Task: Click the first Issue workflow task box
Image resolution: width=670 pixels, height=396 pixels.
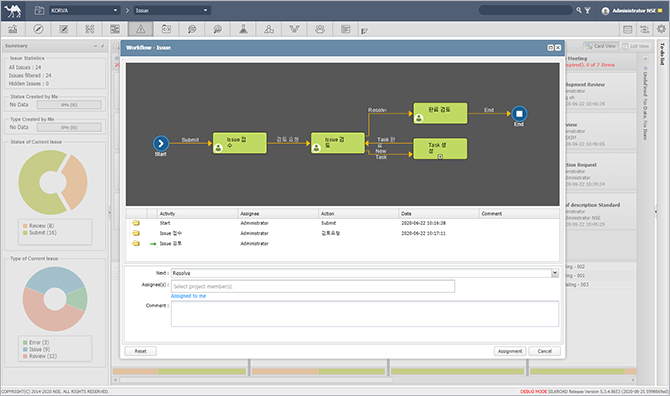Action: coord(240,143)
